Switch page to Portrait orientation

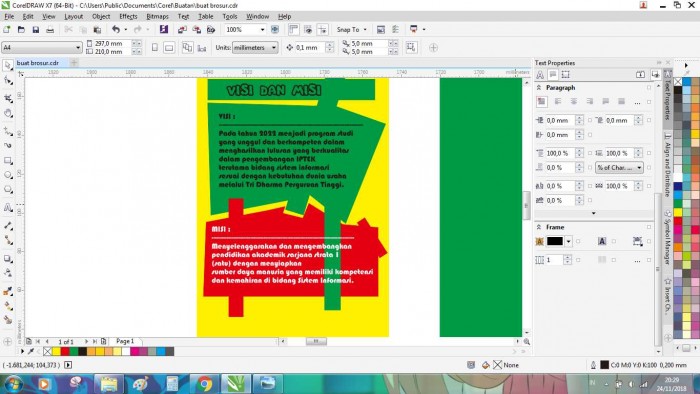(x=155, y=47)
